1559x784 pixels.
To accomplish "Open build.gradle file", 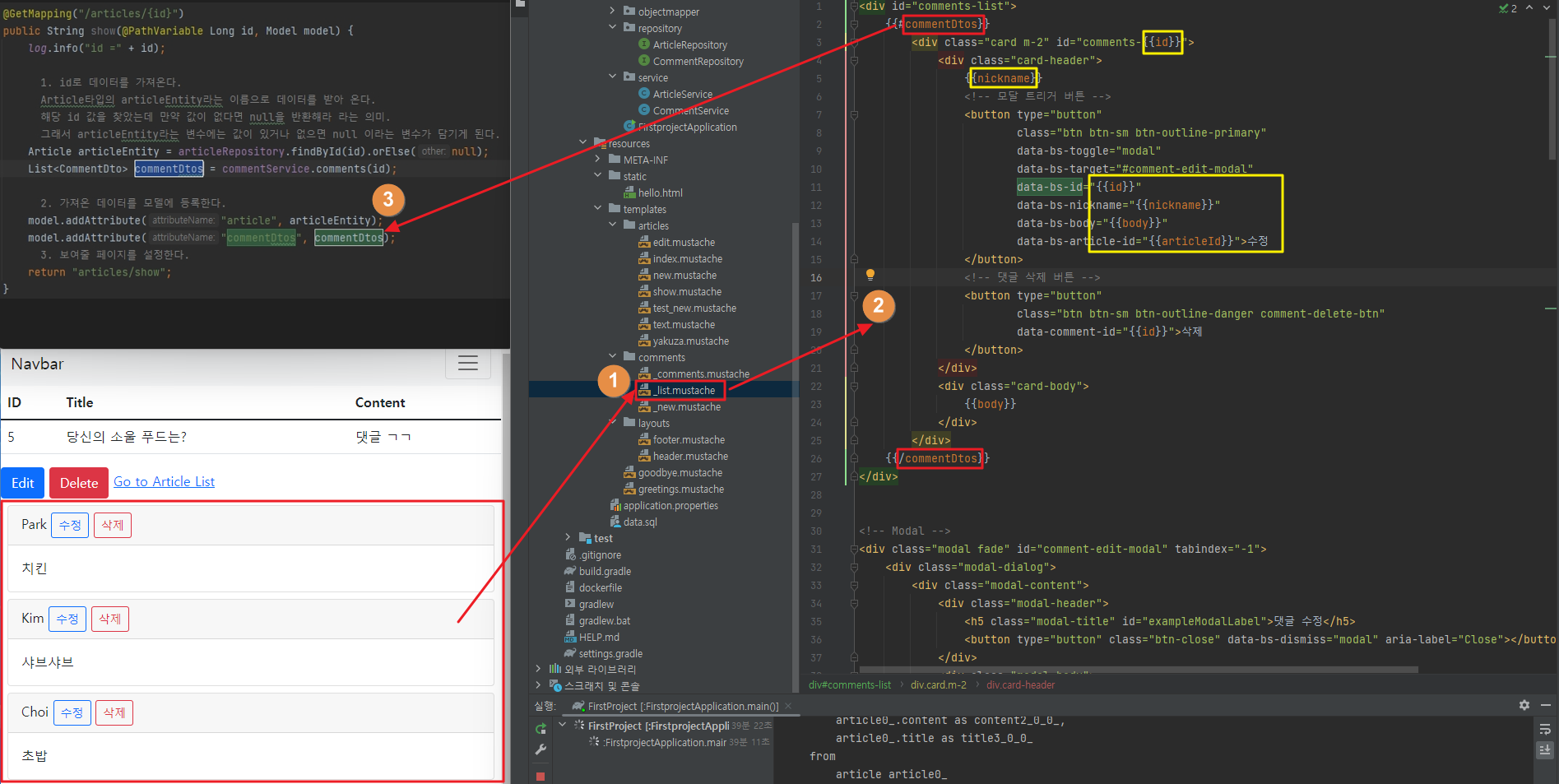I will pos(597,572).
